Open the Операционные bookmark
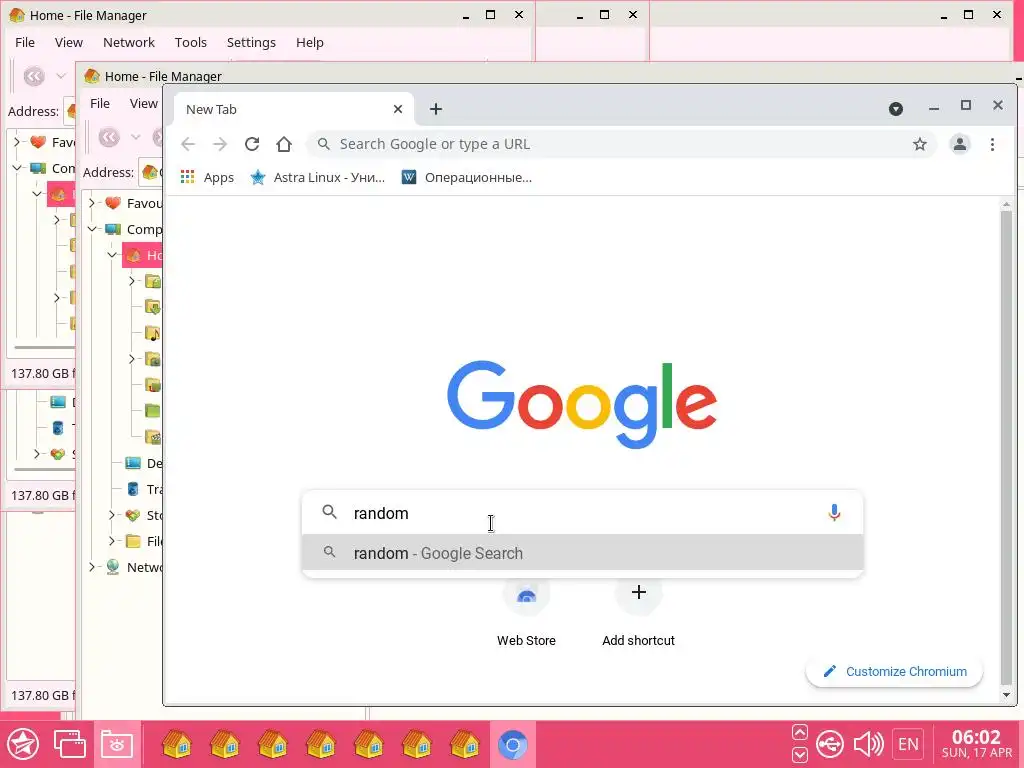This screenshot has height=768, width=1024. pyautogui.click(x=467, y=177)
